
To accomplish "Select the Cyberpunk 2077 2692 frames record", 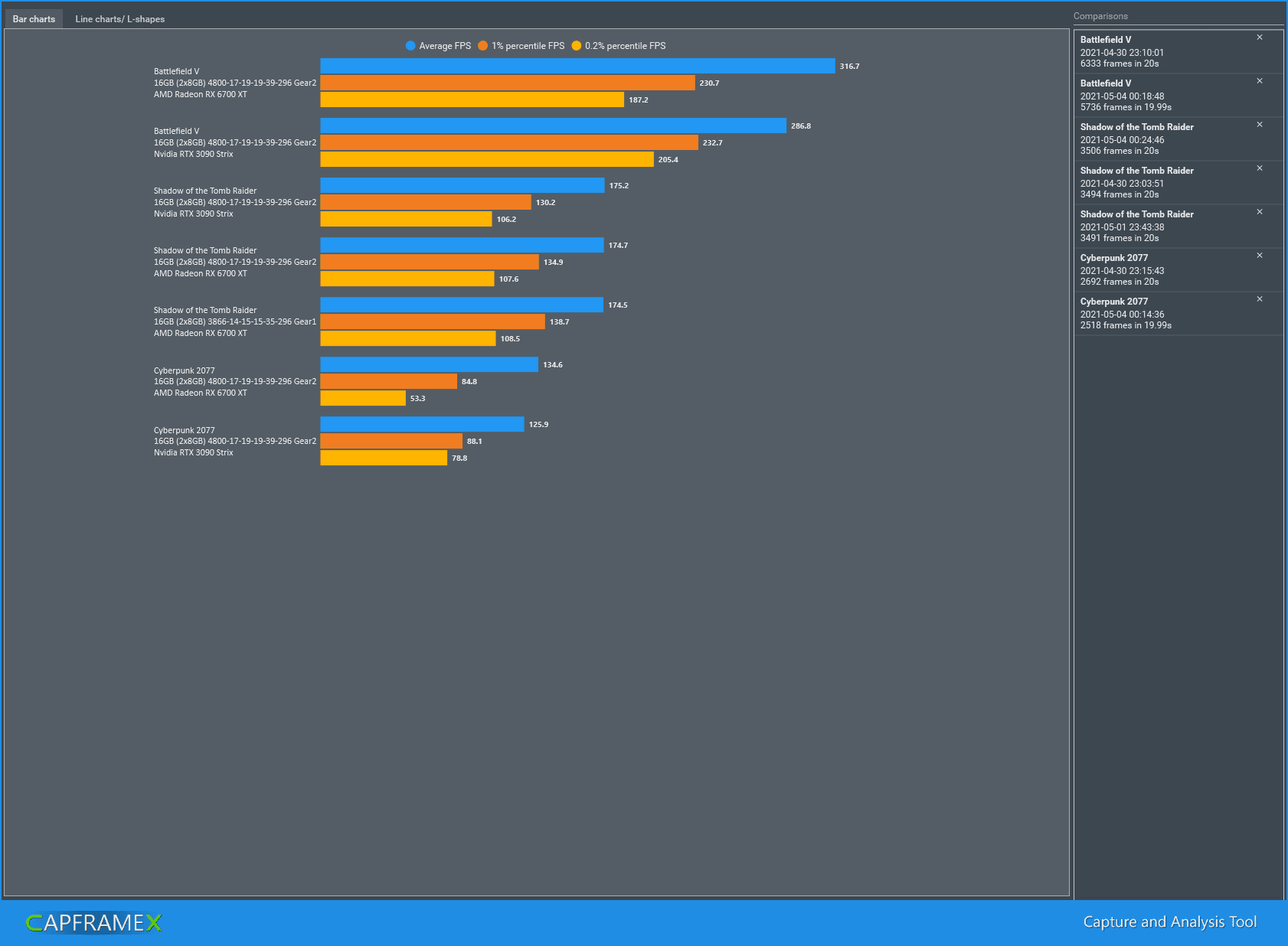I will pyautogui.click(x=1178, y=269).
